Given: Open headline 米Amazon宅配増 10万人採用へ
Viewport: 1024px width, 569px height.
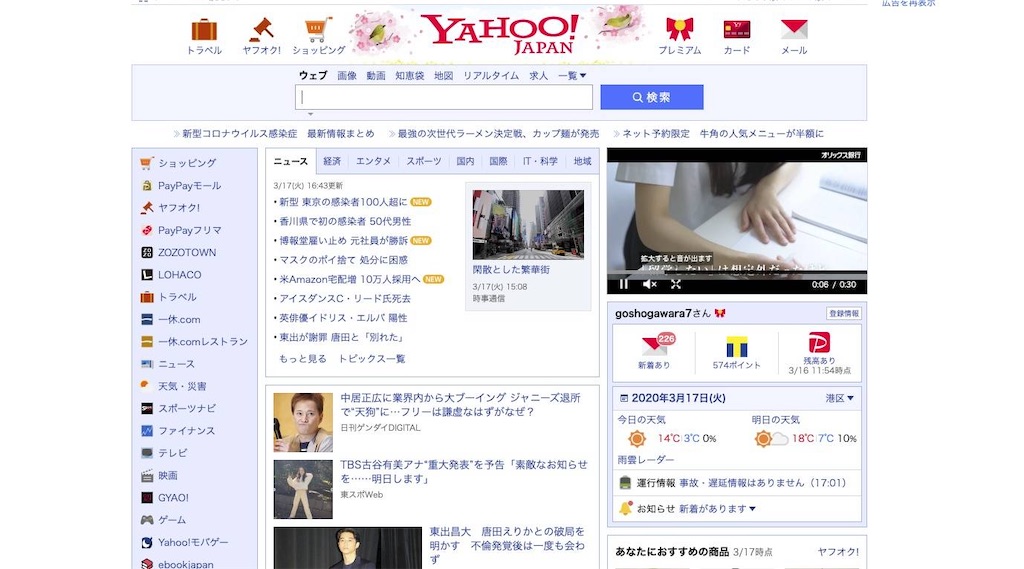Looking at the screenshot, I should click(x=349, y=280).
